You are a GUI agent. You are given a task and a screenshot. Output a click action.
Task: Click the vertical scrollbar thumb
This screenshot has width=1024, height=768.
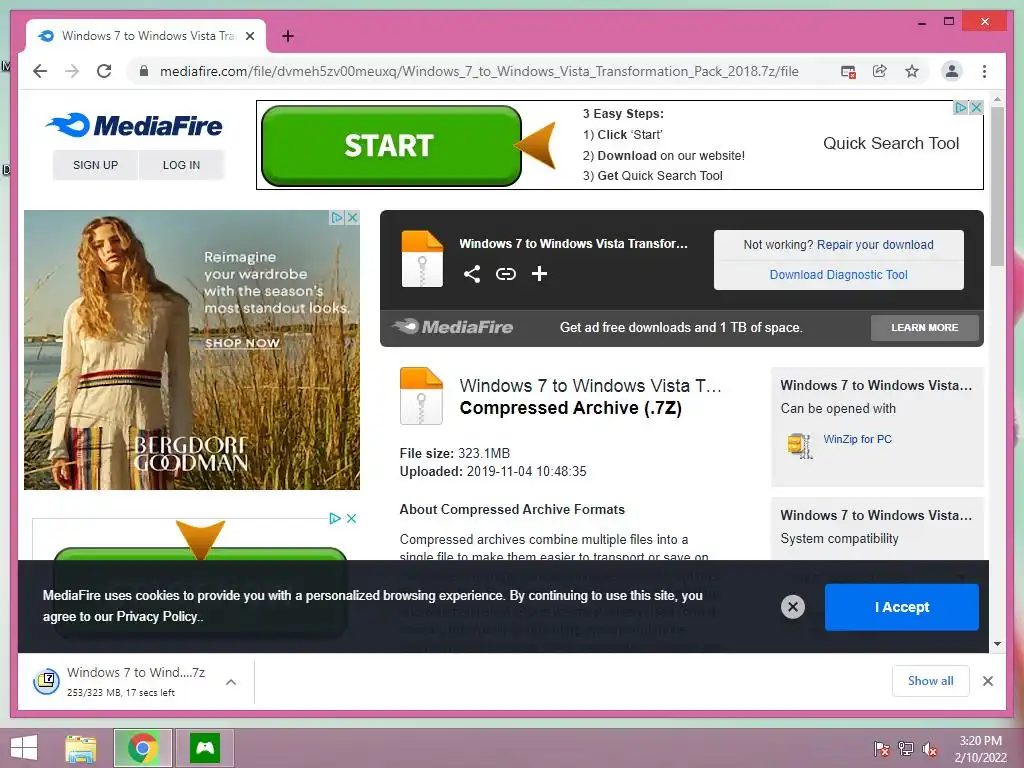pos(997,186)
